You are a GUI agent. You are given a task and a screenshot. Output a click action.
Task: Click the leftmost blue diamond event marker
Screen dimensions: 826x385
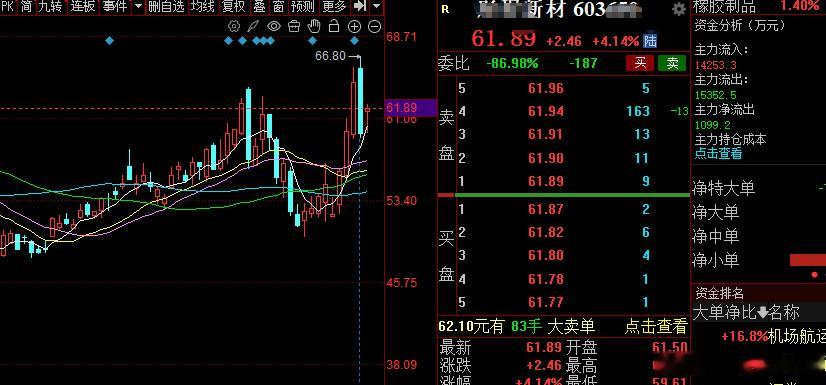(x=110, y=41)
